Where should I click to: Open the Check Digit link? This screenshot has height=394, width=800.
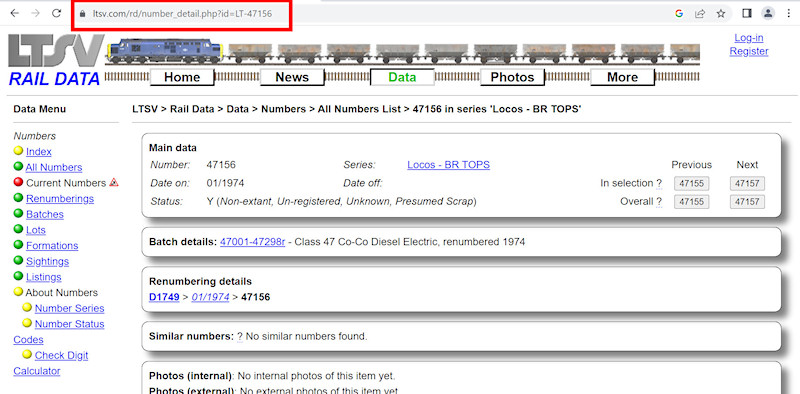click(61, 355)
